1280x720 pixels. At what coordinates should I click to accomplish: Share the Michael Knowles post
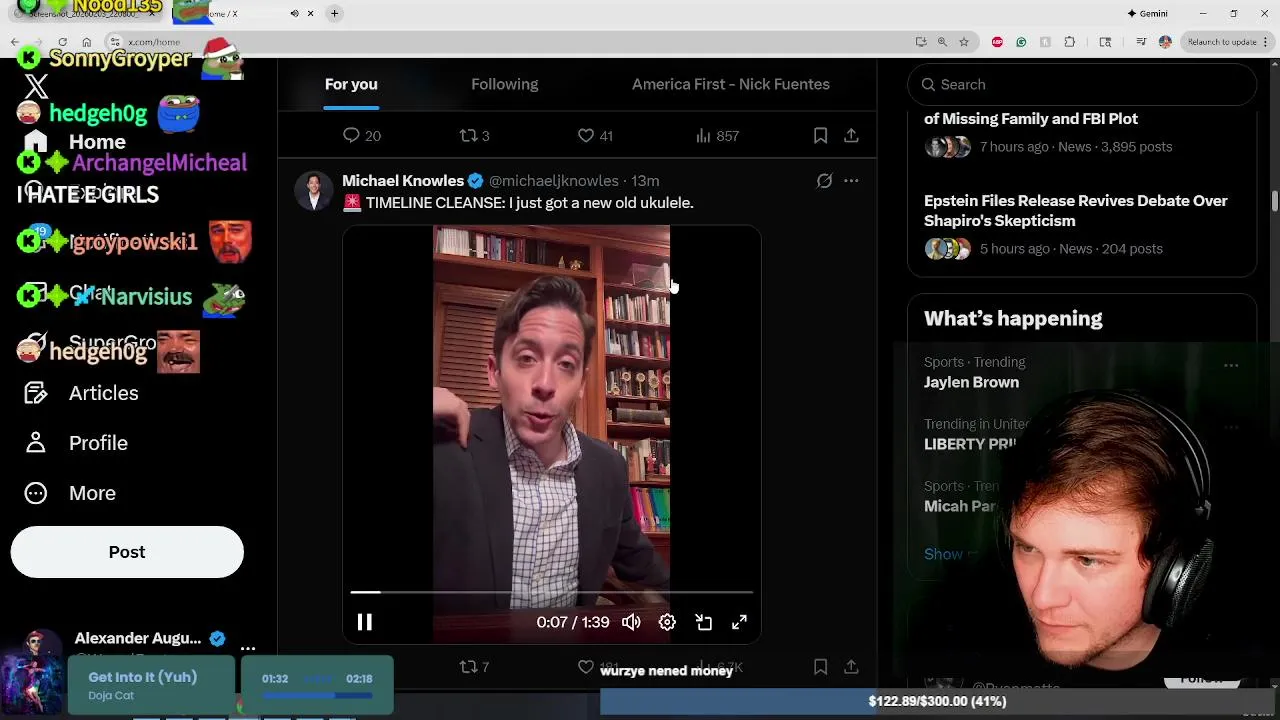[x=851, y=667]
